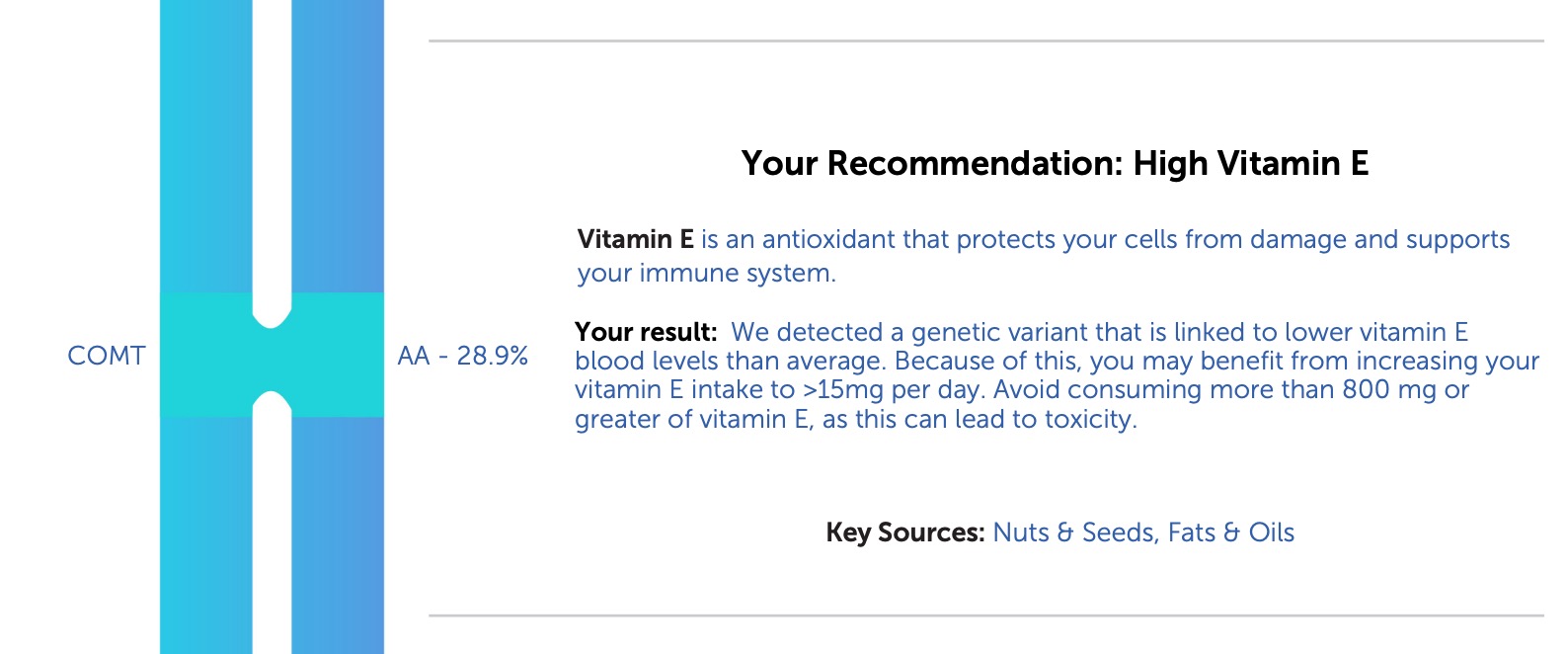
Task: Click the Key Sources: label
Action: click(x=905, y=532)
